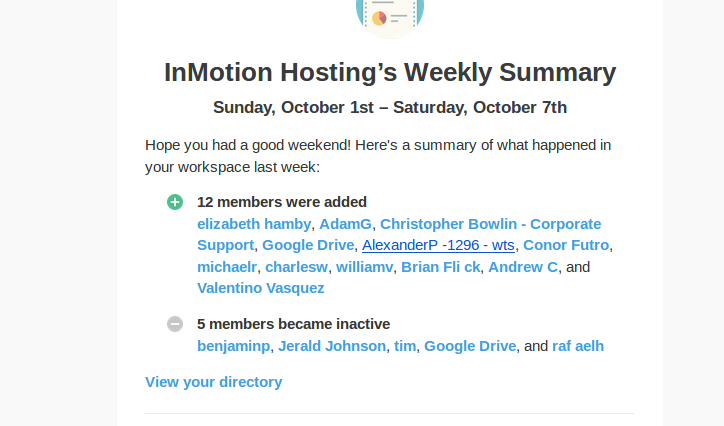Select charlesw member link
The image size is (724, 426).
(x=297, y=267)
